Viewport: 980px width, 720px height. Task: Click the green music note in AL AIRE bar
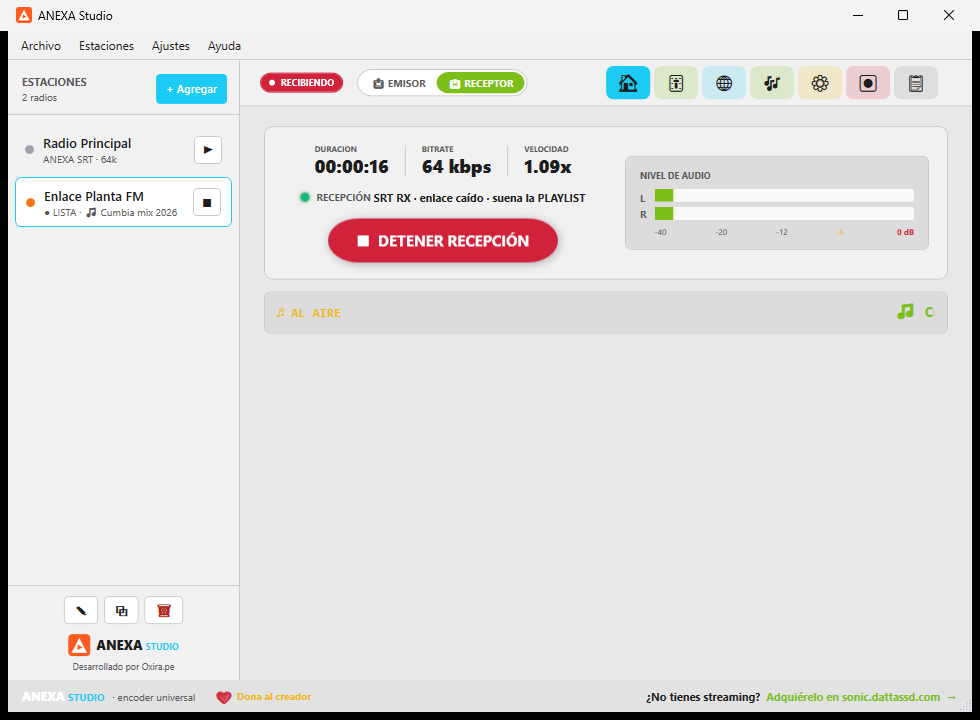[905, 311]
